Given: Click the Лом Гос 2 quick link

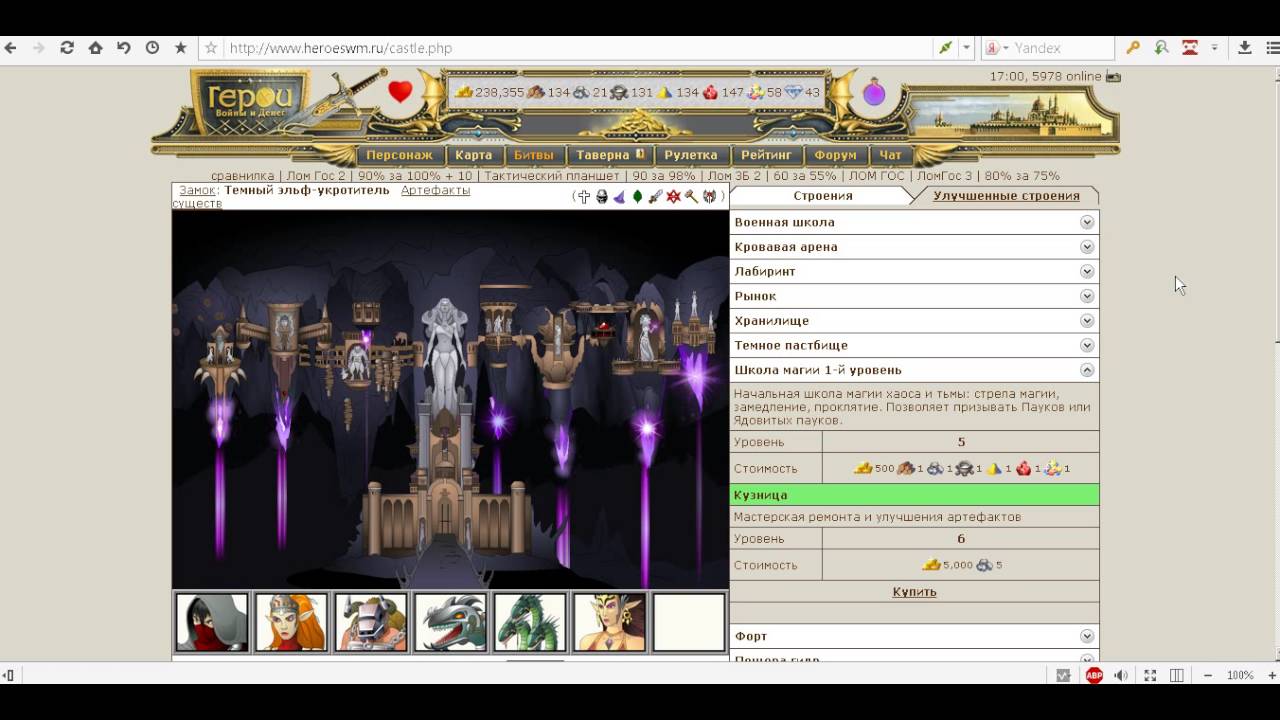Looking at the screenshot, I should (x=315, y=176).
